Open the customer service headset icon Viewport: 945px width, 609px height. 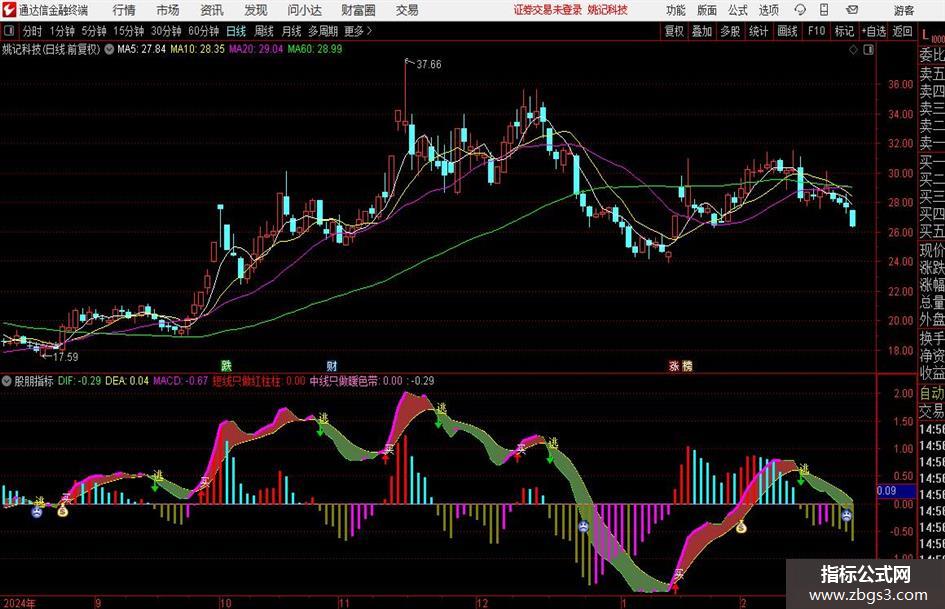coord(800,10)
